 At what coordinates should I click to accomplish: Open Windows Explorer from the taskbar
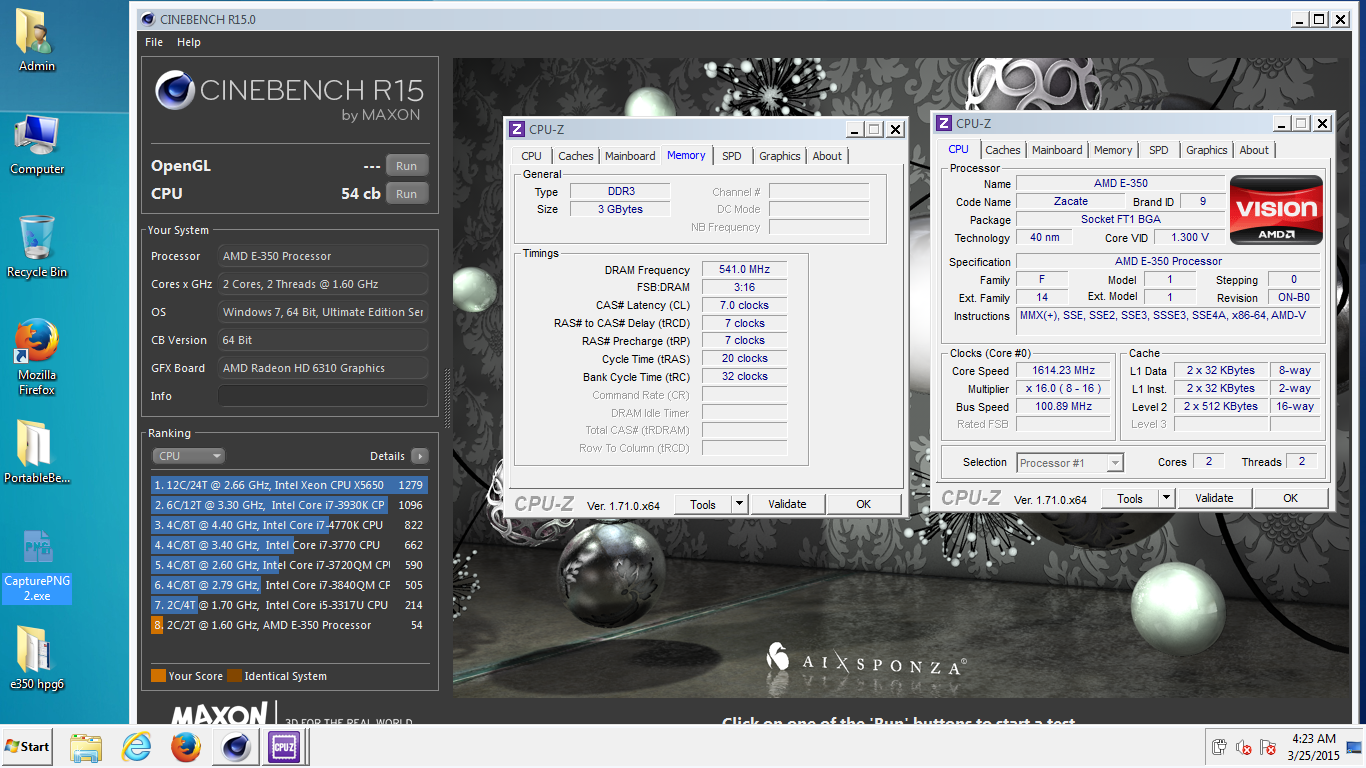(86, 747)
